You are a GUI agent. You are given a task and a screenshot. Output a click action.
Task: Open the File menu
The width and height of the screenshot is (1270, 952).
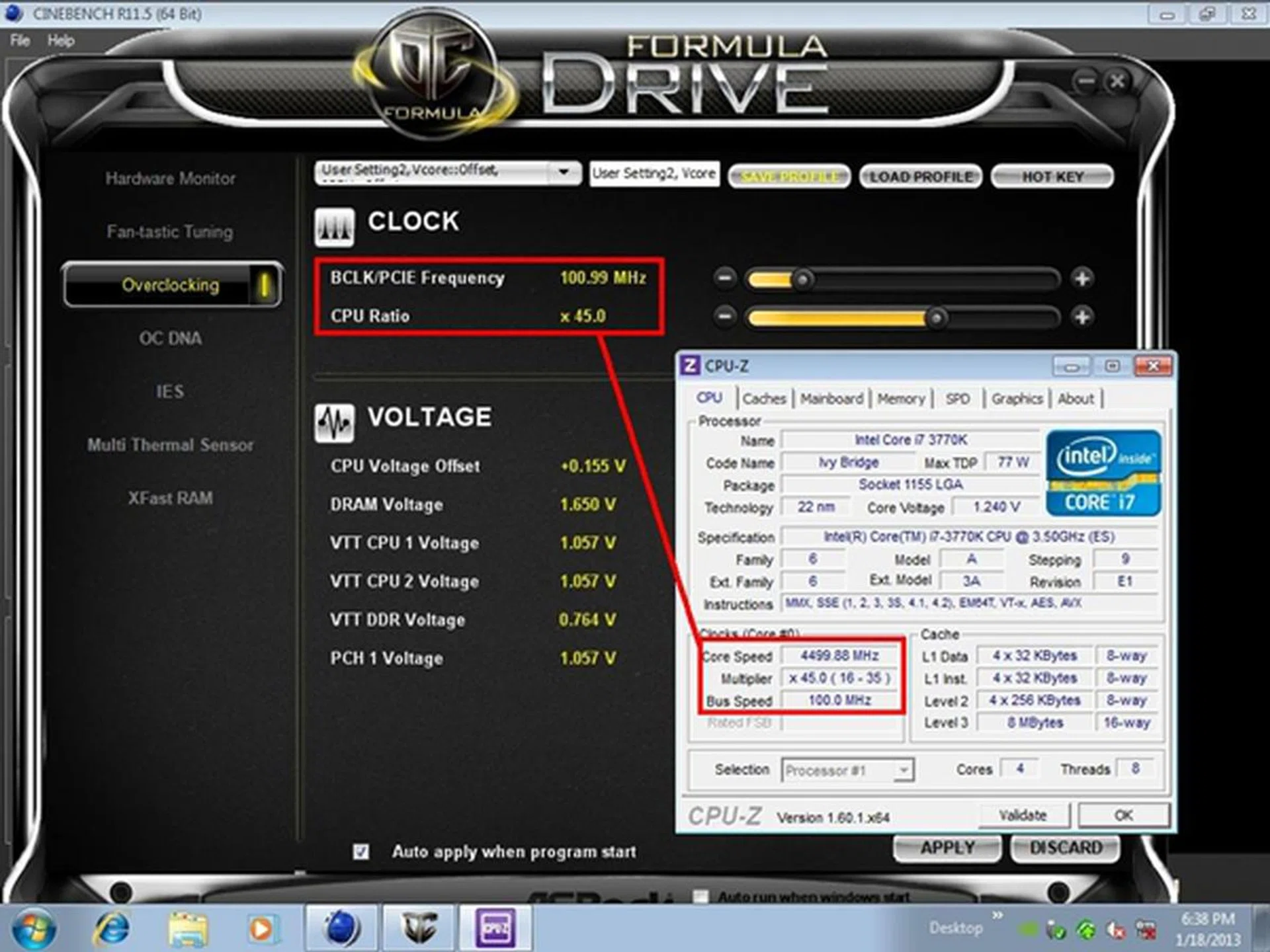19,41
